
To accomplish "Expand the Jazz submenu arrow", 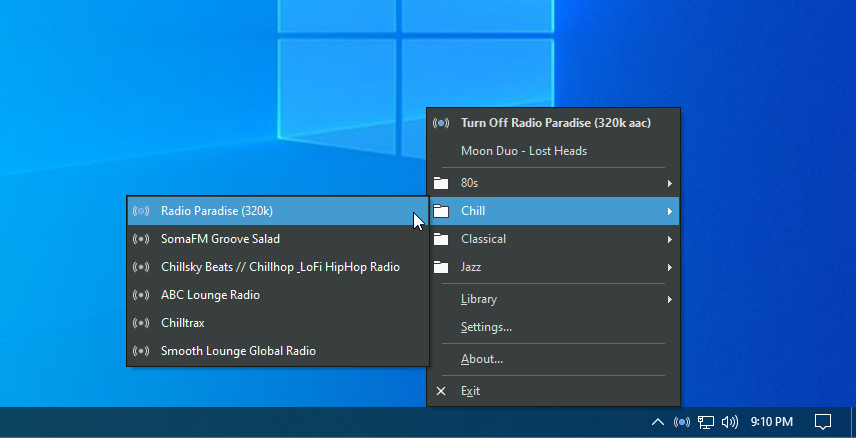I will tap(669, 268).
